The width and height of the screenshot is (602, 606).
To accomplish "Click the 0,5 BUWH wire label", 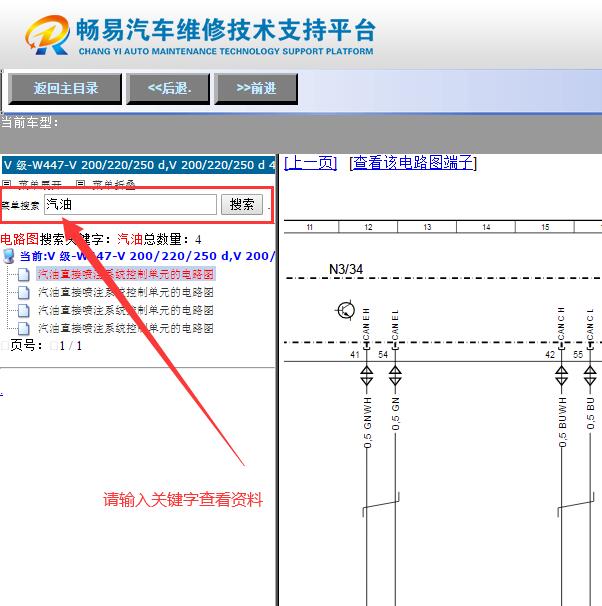I will click(562, 422).
